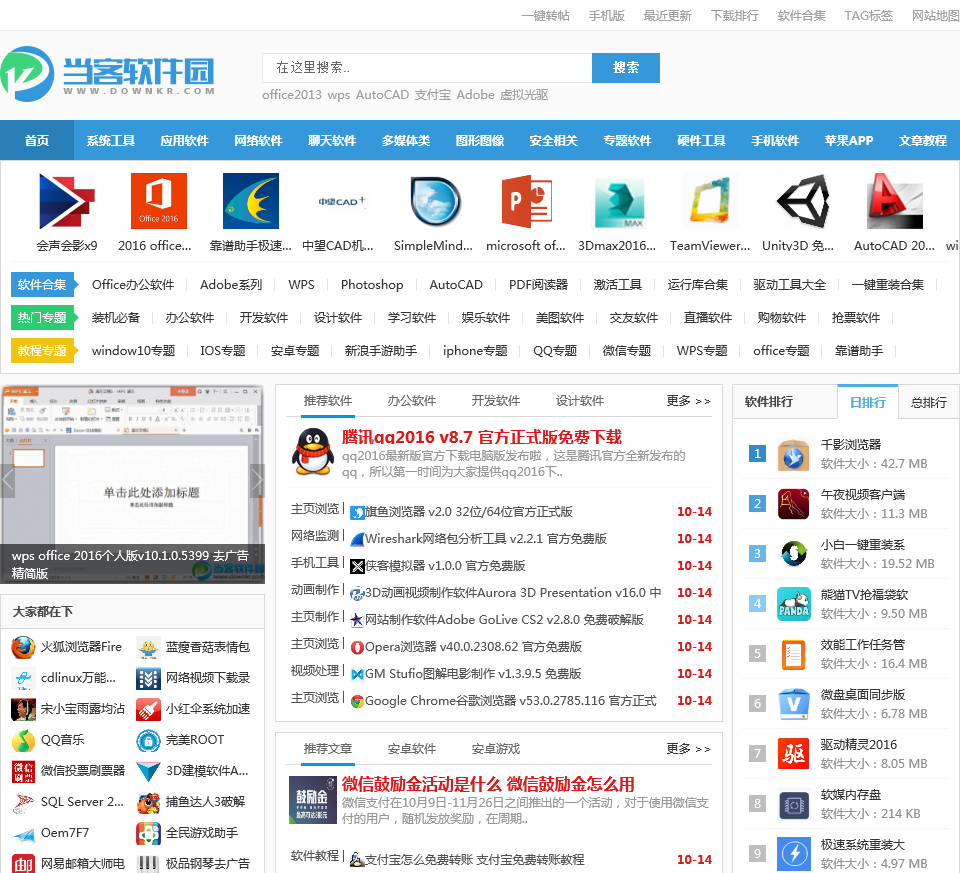
Task: Open 腾讯qq2016 v8.7 download headline
Action: (x=482, y=437)
